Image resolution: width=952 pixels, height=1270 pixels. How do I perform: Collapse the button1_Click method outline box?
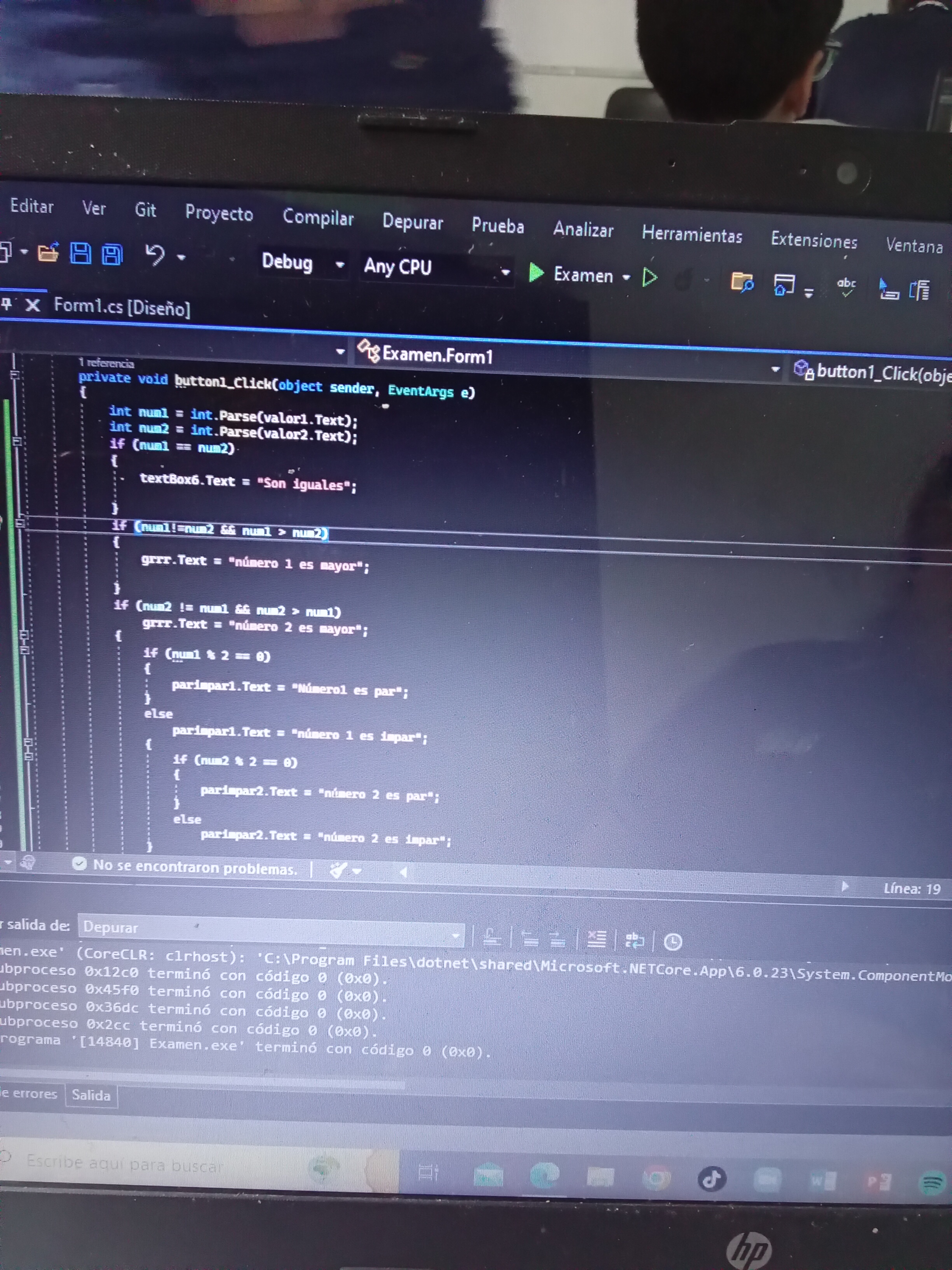pos(15,375)
